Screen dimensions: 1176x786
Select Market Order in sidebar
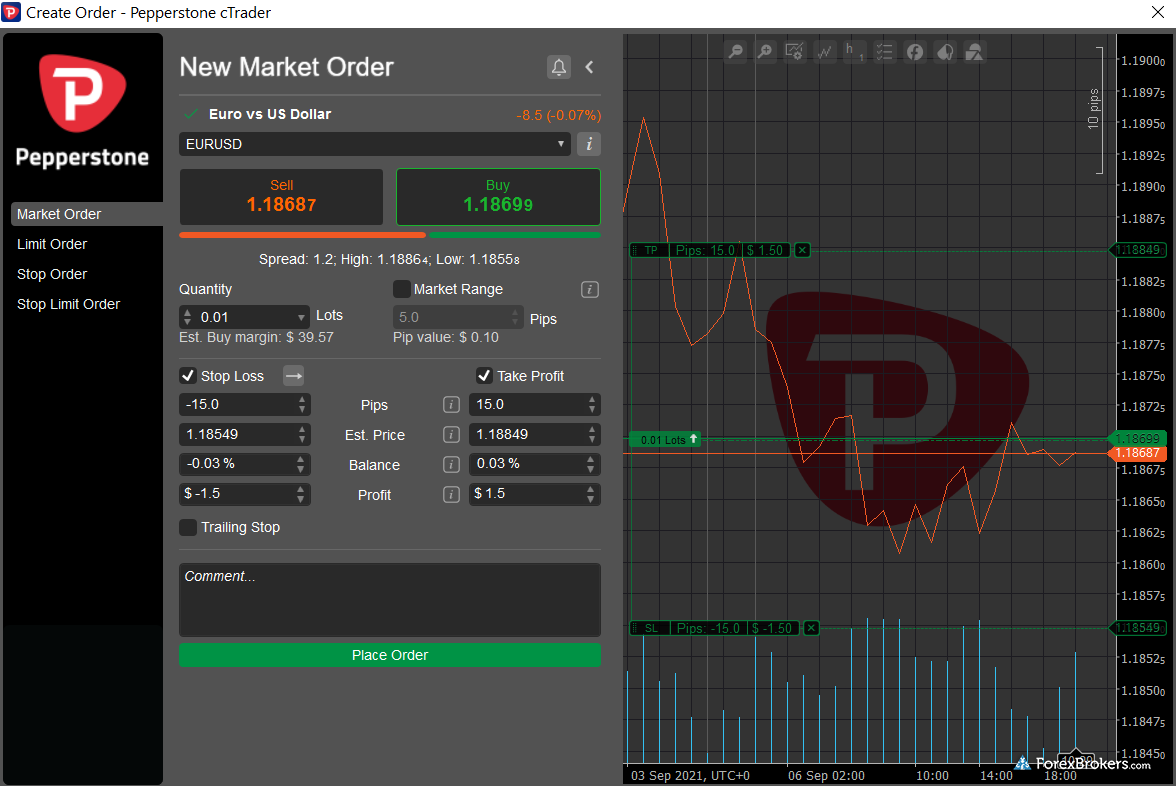click(x=86, y=214)
